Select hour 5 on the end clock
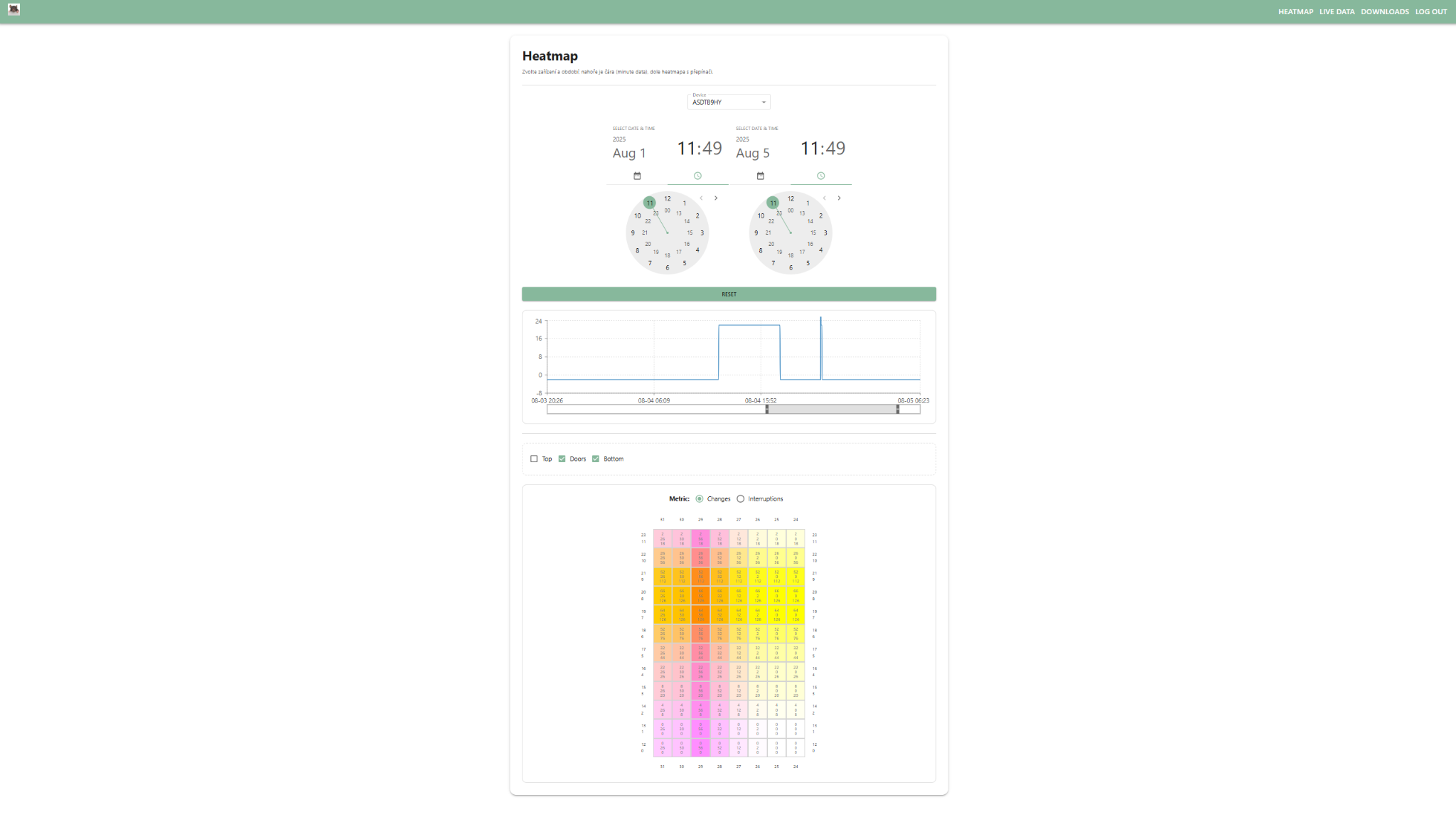The width and height of the screenshot is (1456, 817). [x=808, y=263]
